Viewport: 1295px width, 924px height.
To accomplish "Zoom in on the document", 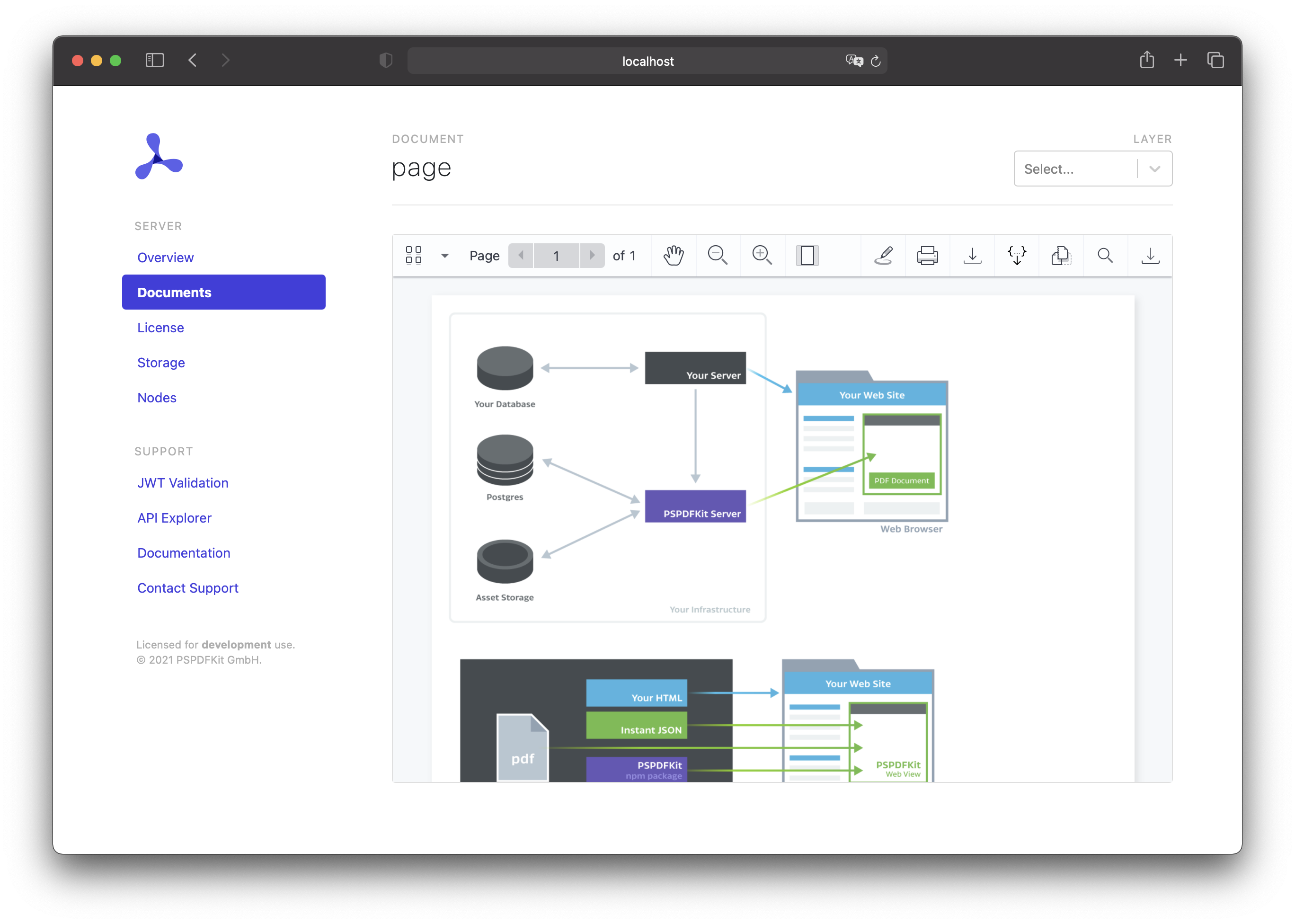I will (x=763, y=256).
